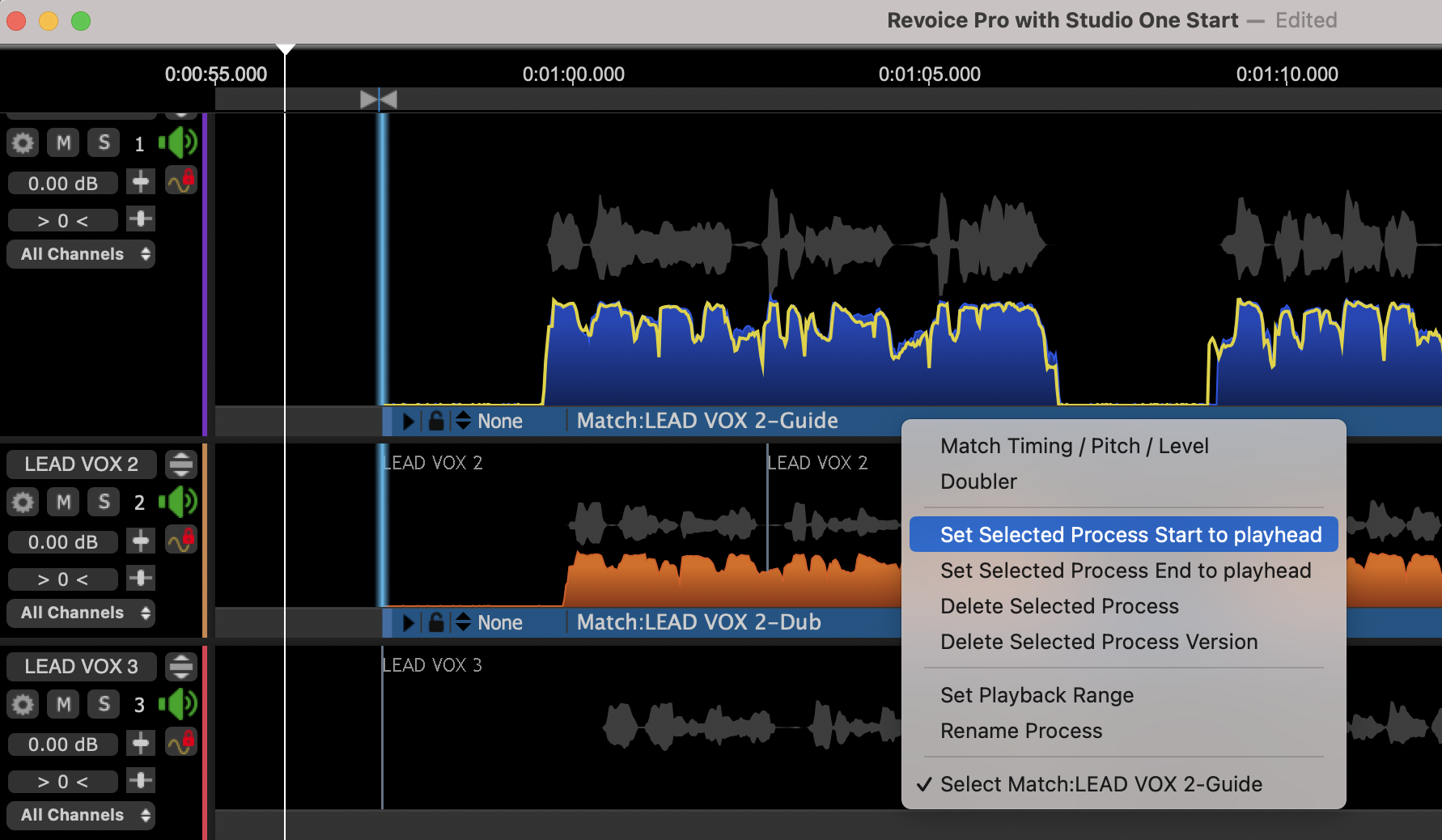
Task: Click the 0.00 dB gain field of track 3
Action: (63, 745)
